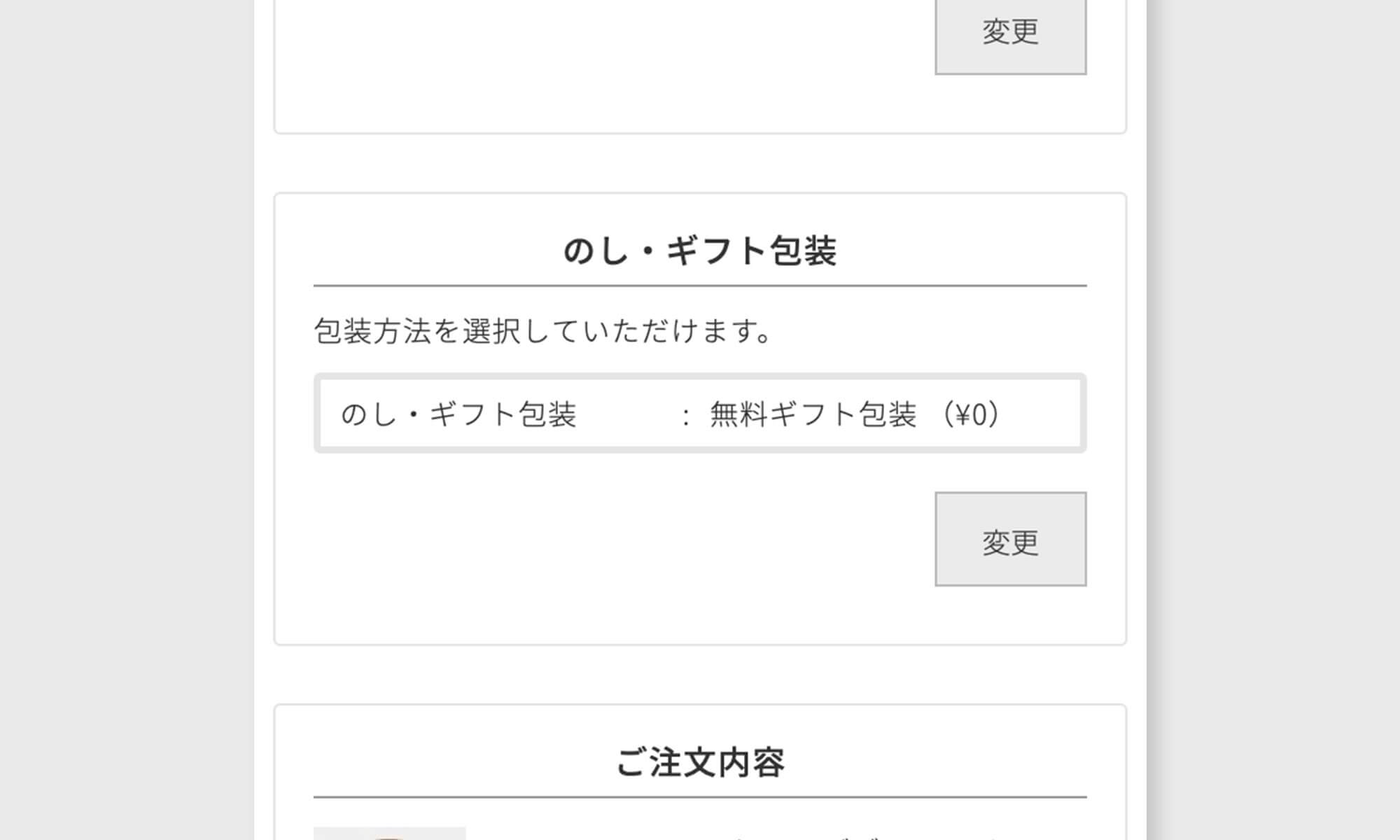Click the gift wrapping summary box
Image resolution: width=1400 pixels, height=840 pixels.
point(700,413)
